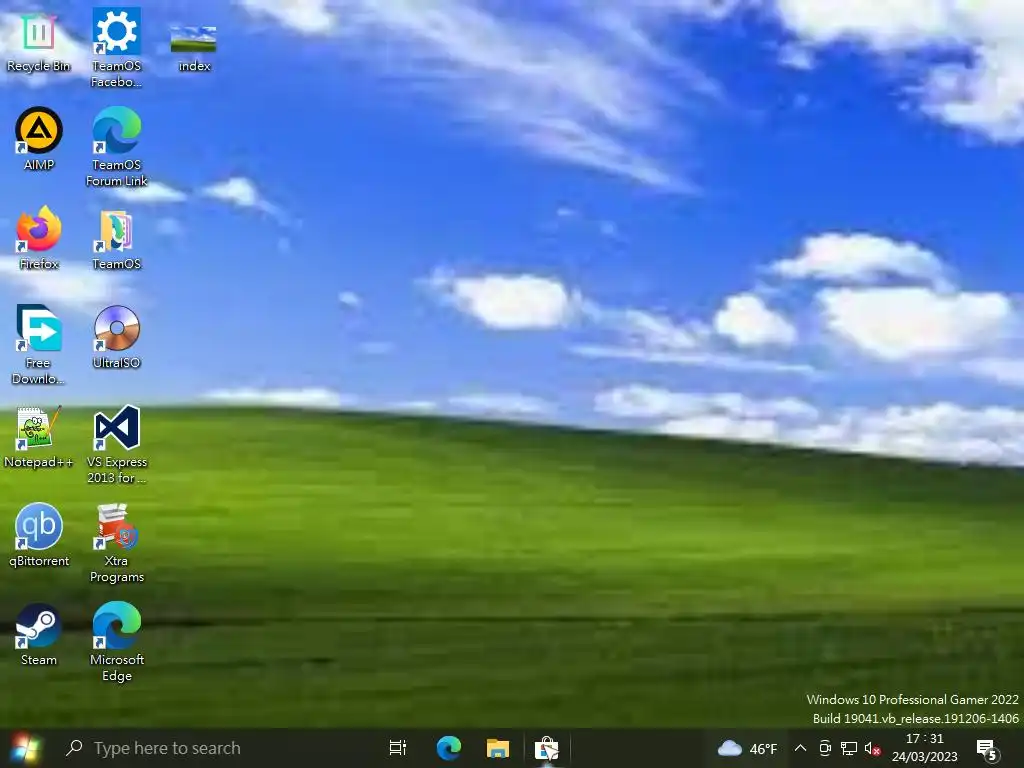Open the Recycle Bin desktop icon

click(x=39, y=42)
